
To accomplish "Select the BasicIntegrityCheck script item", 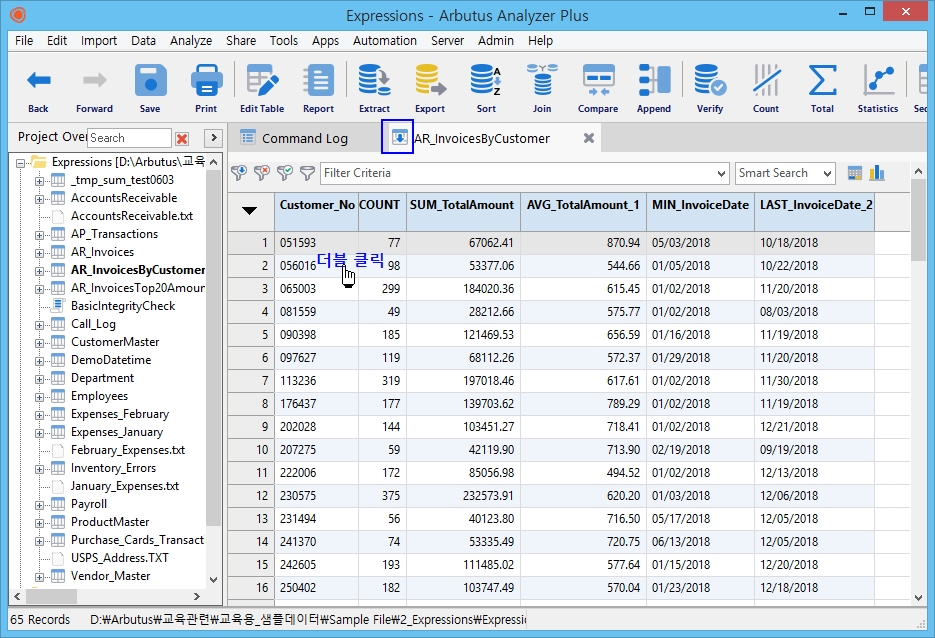I will [x=123, y=306].
